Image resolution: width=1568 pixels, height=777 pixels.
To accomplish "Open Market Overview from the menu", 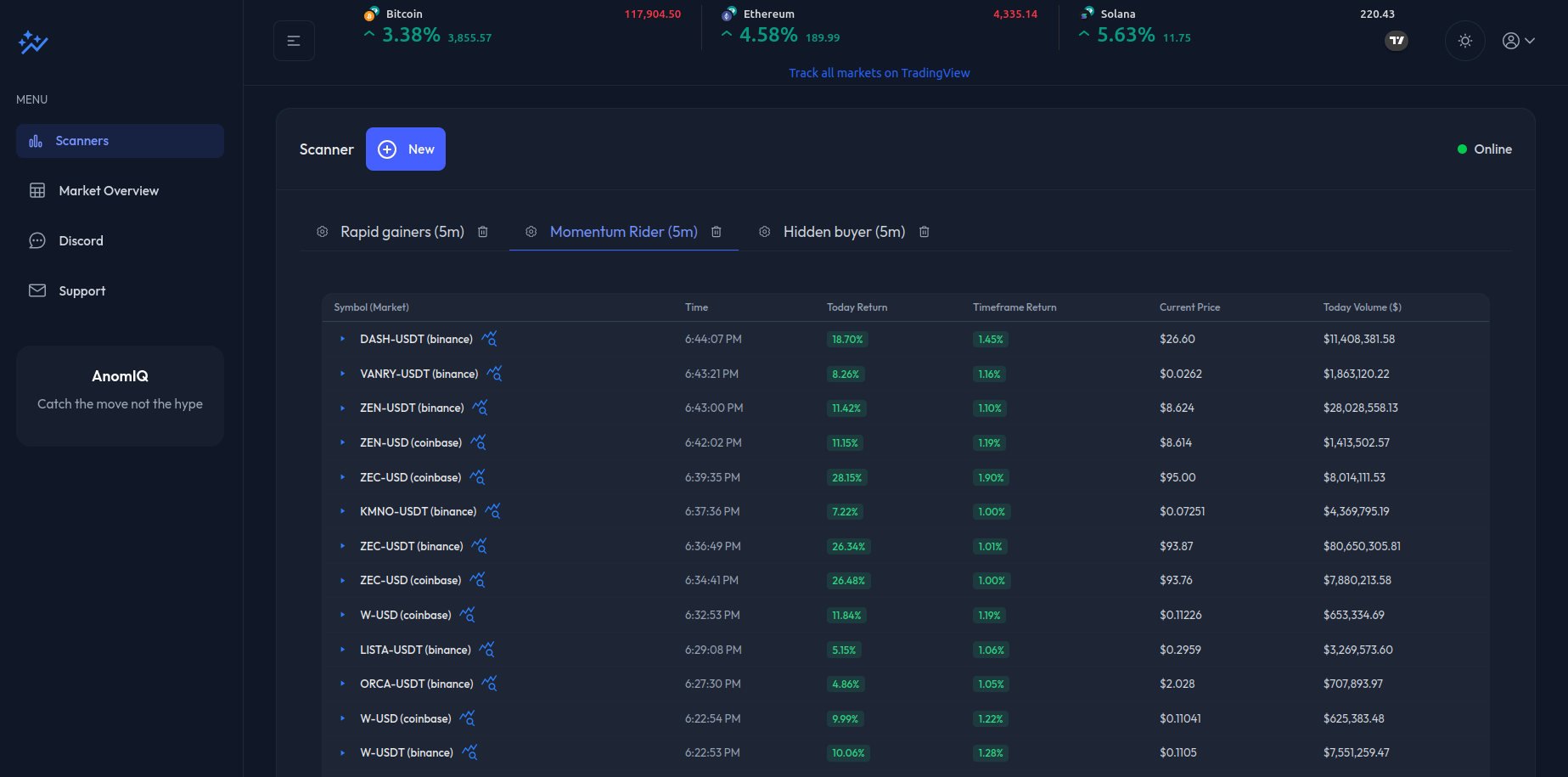I will pos(109,191).
